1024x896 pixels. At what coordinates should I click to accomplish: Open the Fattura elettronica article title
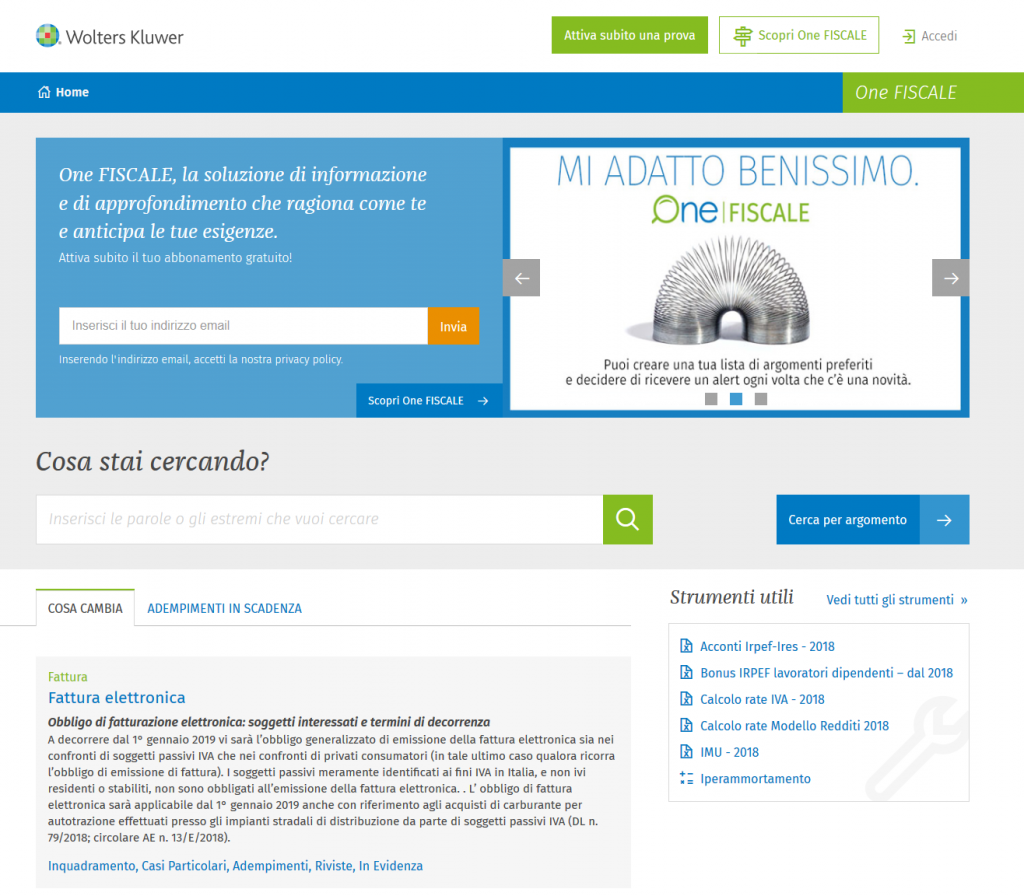click(x=117, y=697)
